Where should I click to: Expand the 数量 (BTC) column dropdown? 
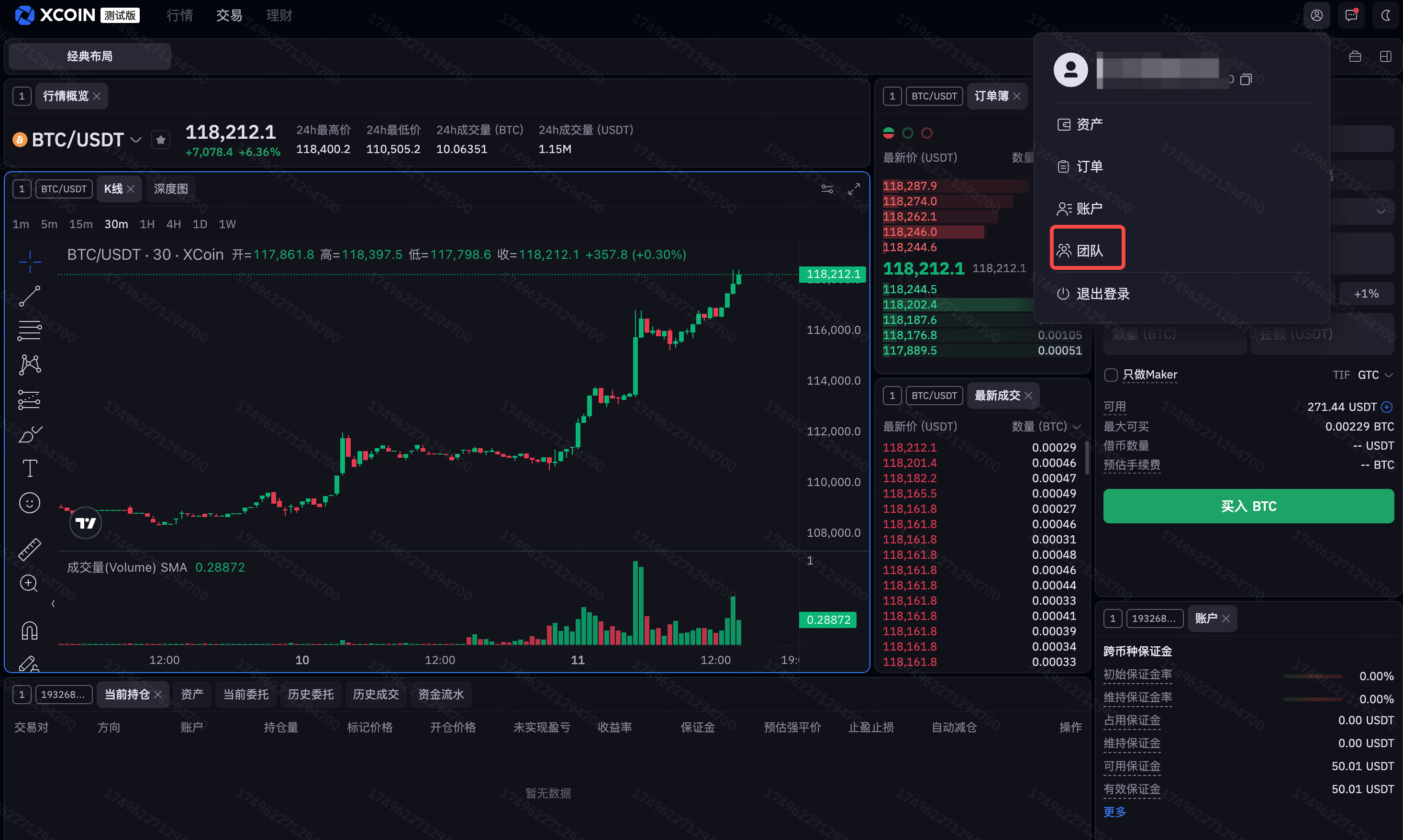1077,427
